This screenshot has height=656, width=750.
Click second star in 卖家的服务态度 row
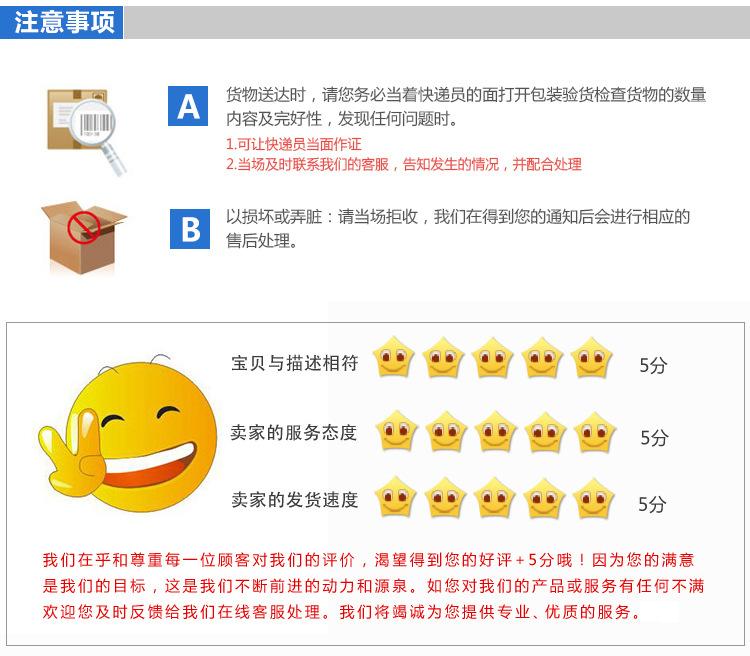(446, 431)
